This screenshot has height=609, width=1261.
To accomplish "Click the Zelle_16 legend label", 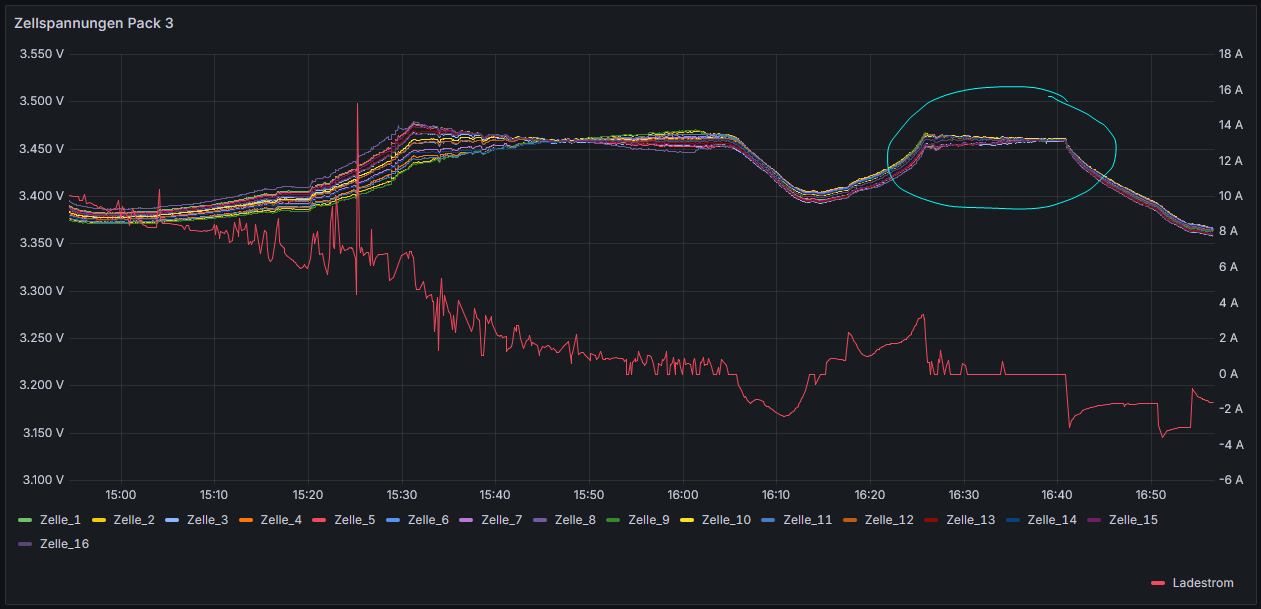I will tap(64, 544).
